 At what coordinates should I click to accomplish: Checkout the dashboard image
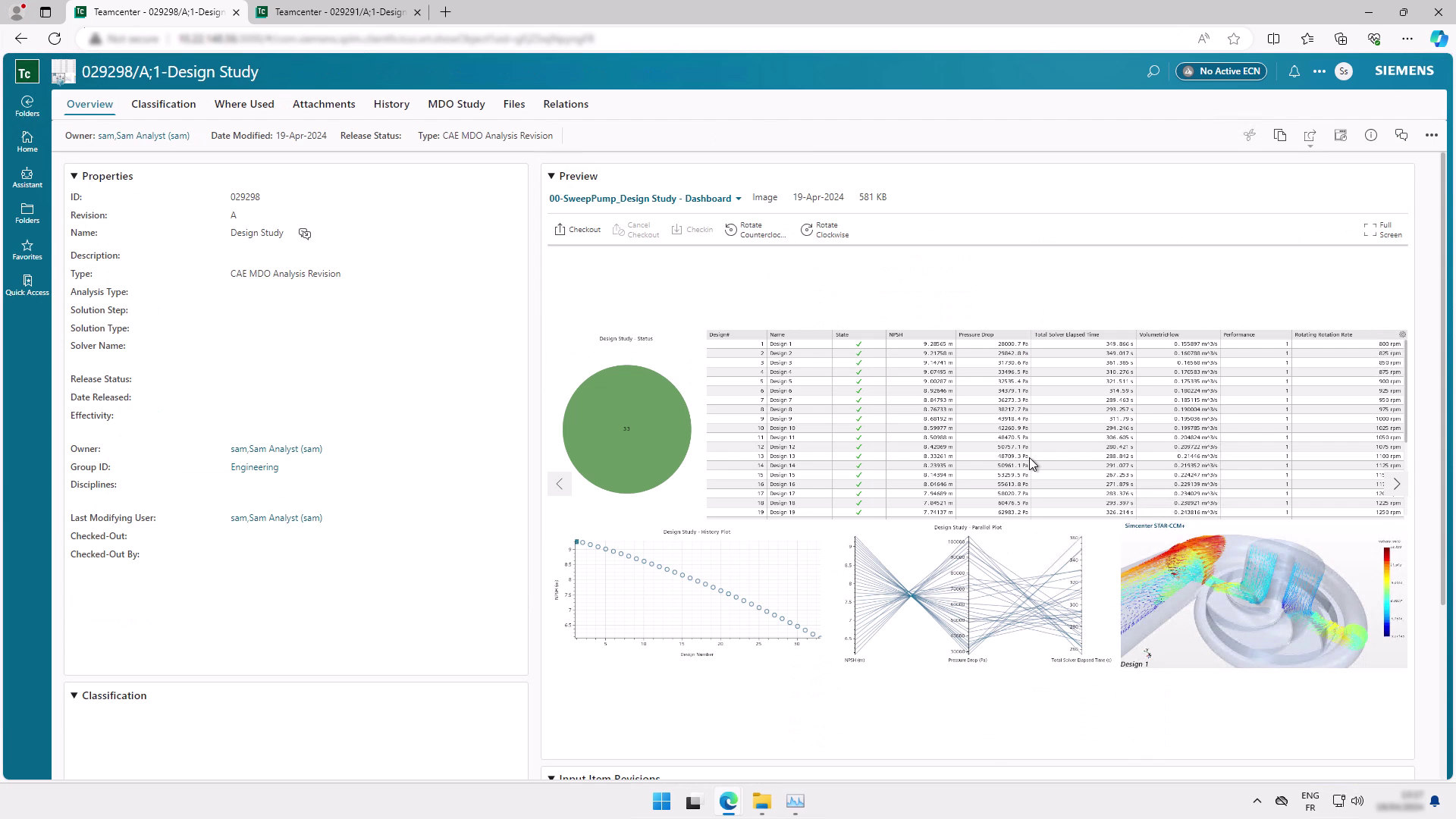(577, 229)
